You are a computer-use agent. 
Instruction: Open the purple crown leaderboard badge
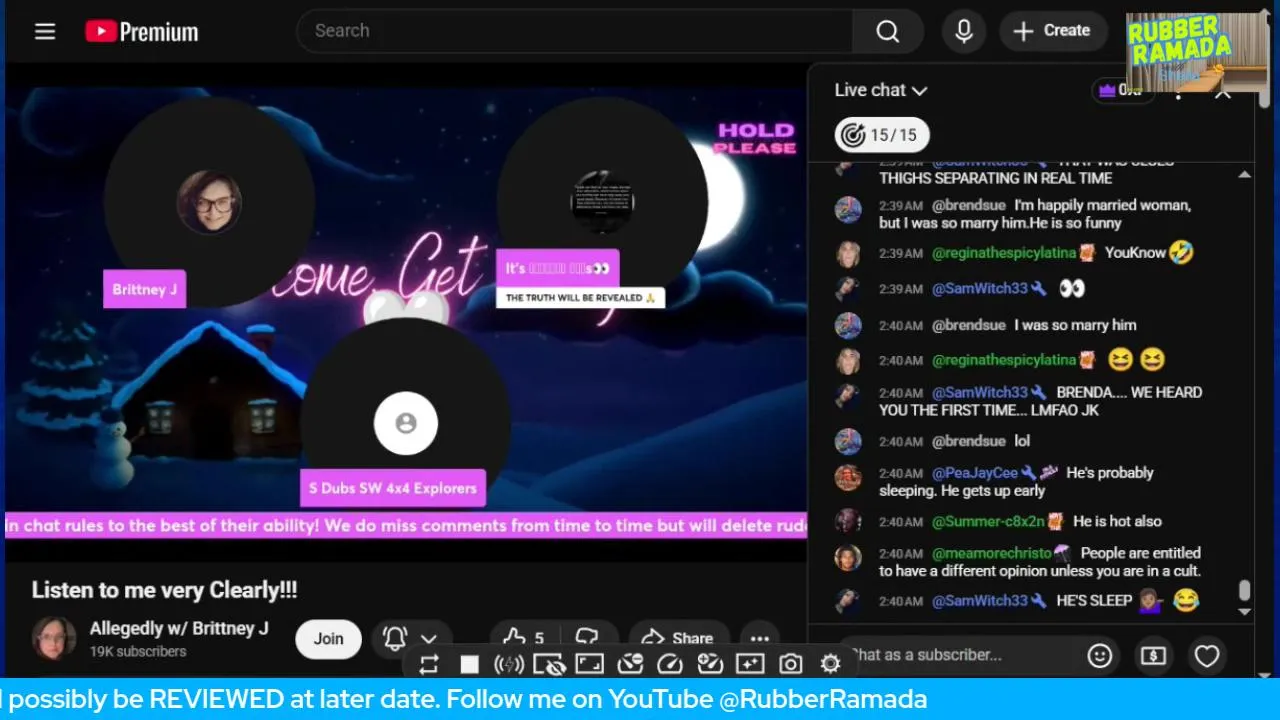click(x=1123, y=90)
